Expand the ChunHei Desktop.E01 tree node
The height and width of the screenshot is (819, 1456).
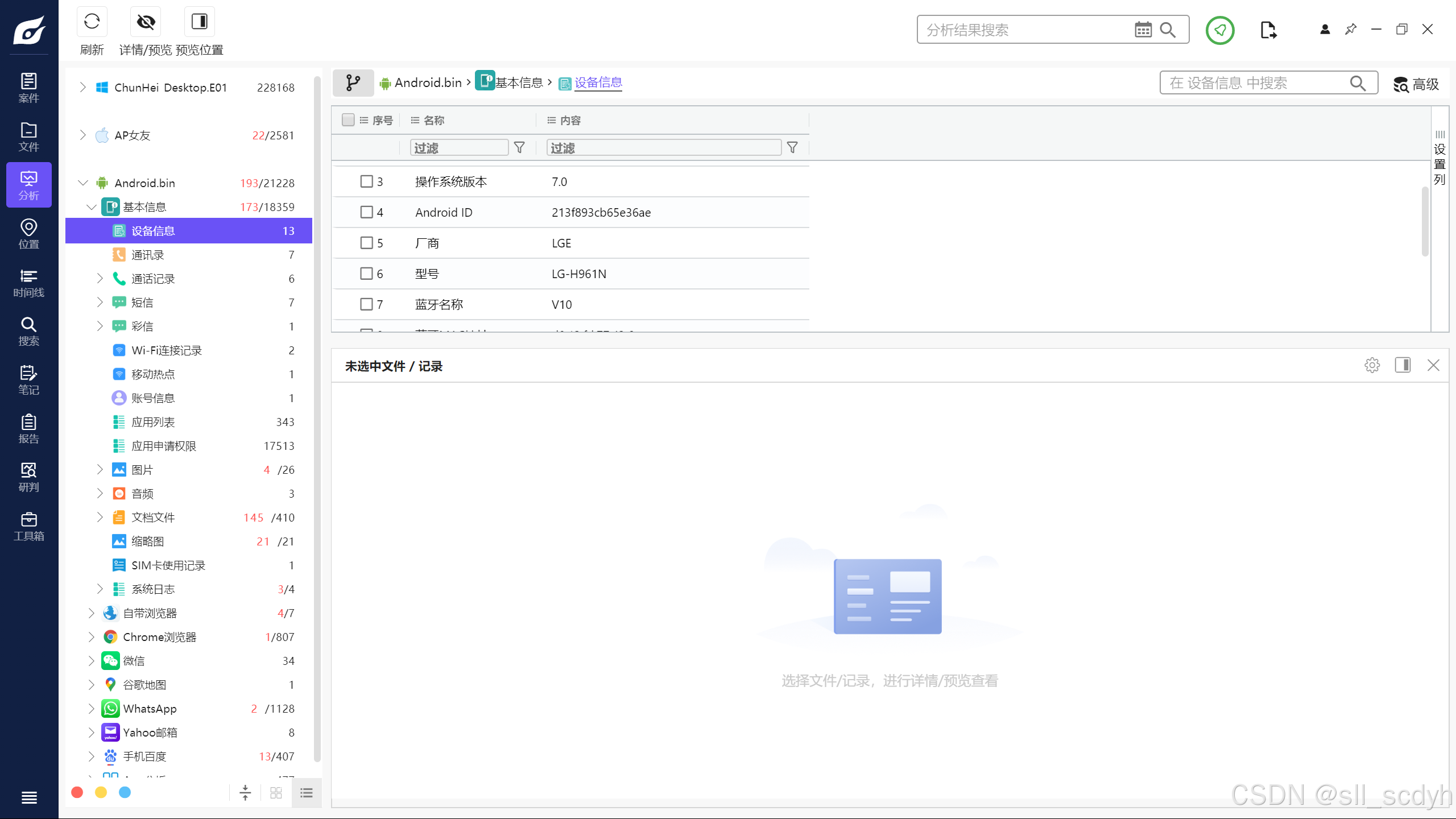click(x=83, y=87)
